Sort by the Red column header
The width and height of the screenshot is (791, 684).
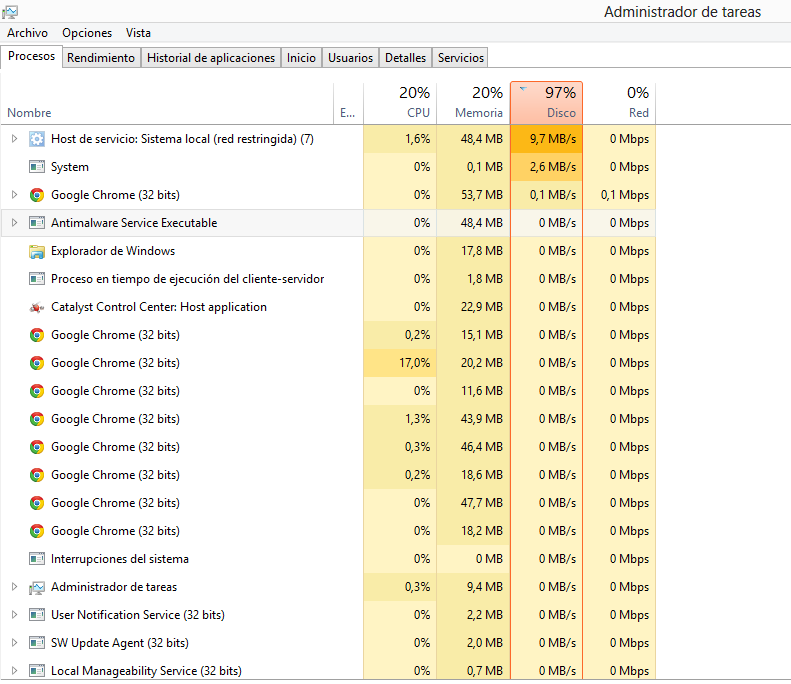(x=619, y=103)
